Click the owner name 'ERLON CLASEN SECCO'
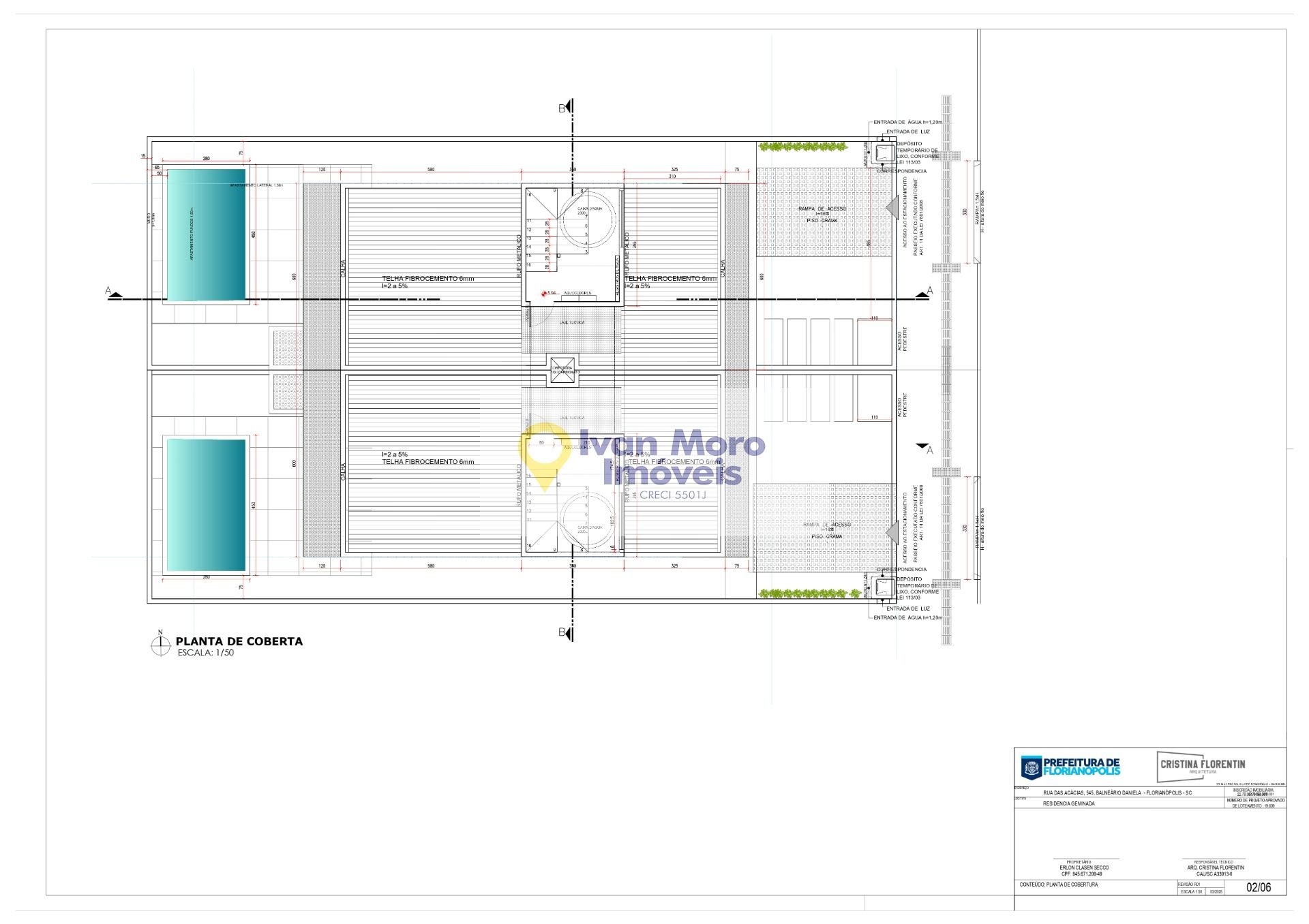This screenshot has width=1309, height=924. pos(1084,867)
